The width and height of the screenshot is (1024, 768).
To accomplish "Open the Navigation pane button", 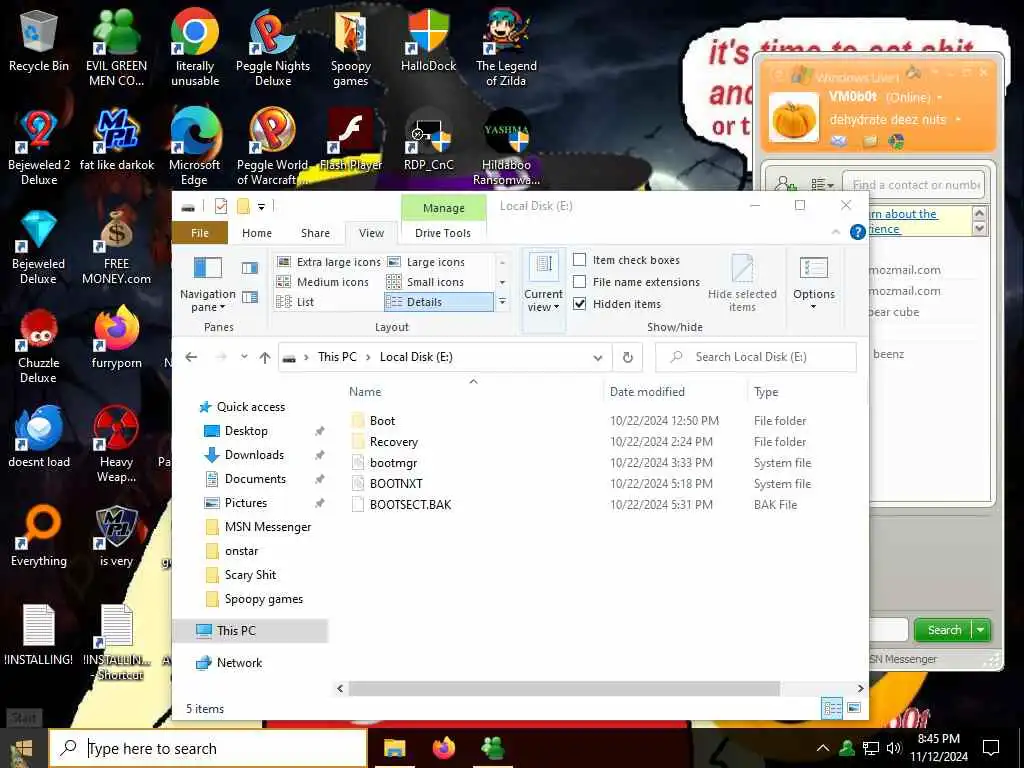I will [208, 282].
